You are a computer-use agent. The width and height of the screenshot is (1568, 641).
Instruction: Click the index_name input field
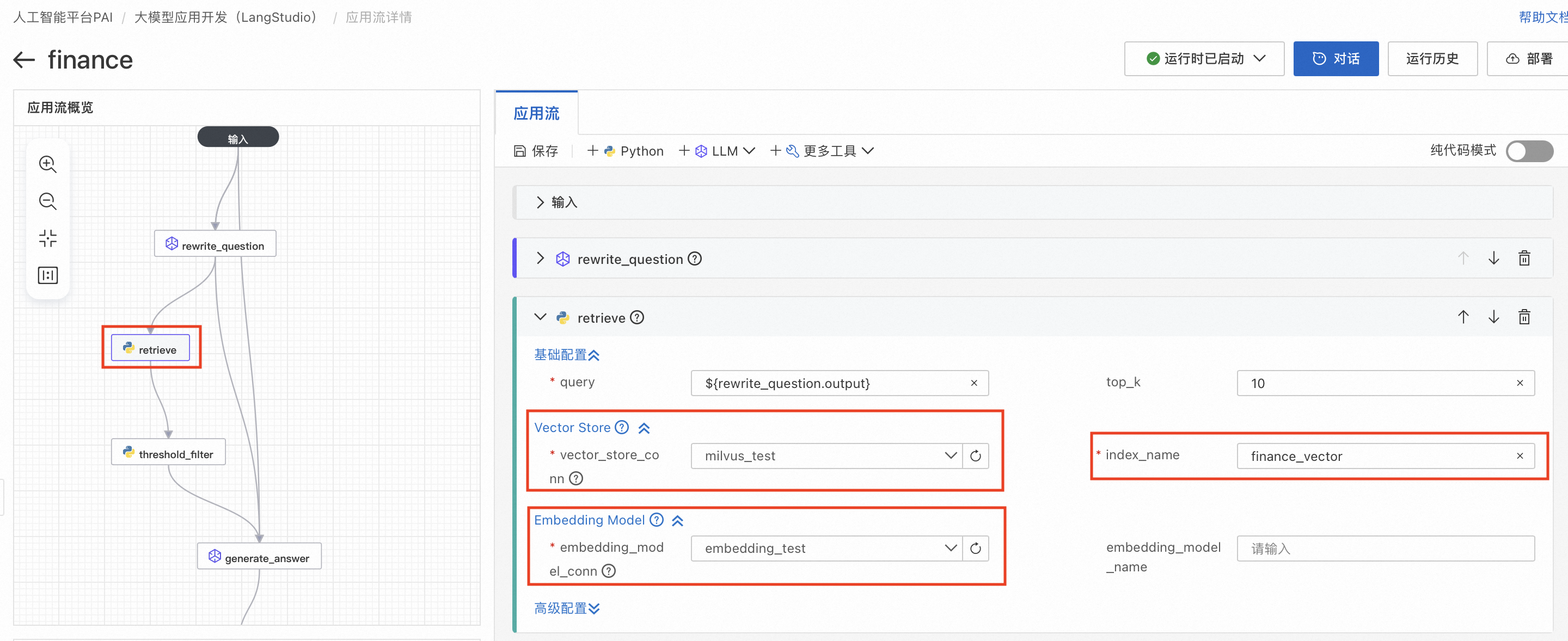pyautogui.click(x=1376, y=455)
